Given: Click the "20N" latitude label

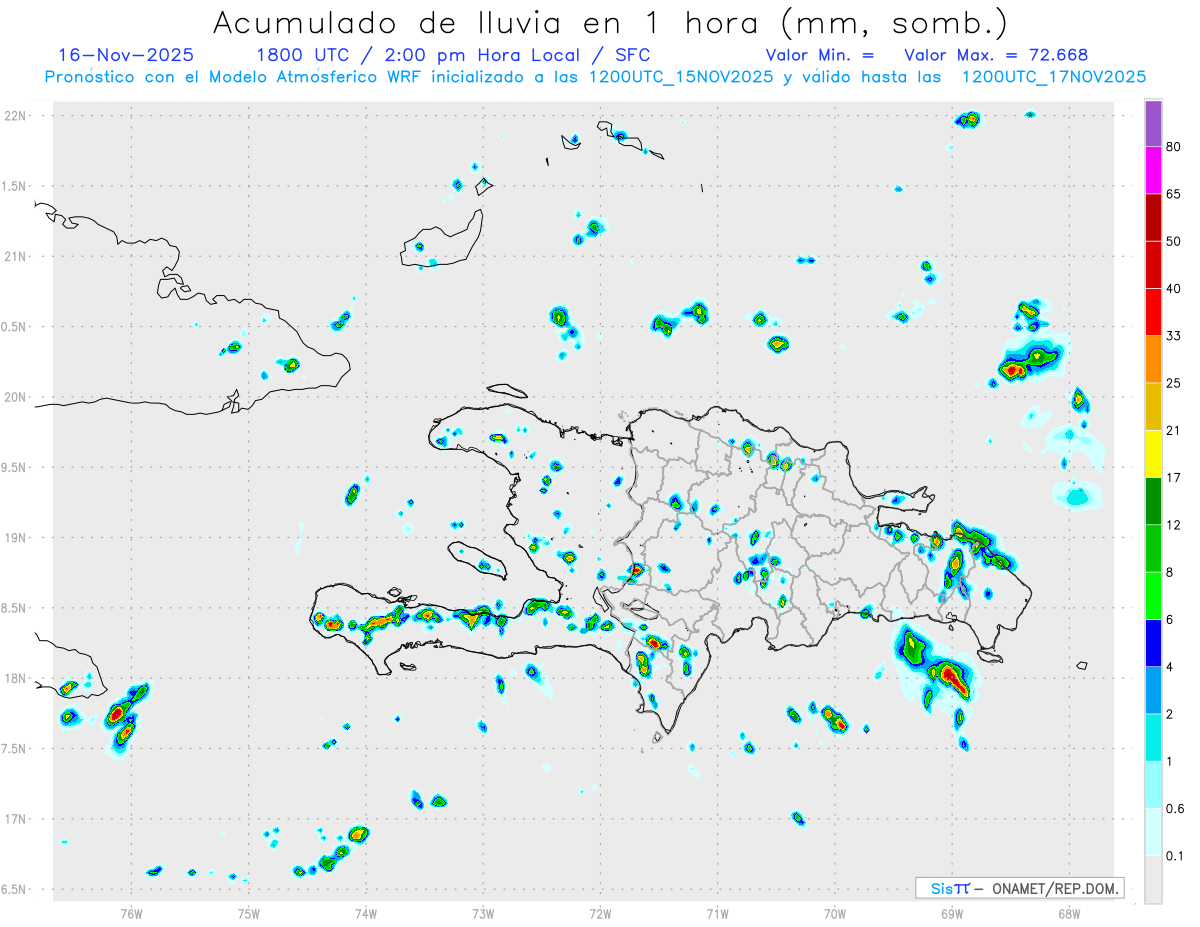Looking at the screenshot, I should [x=15, y=397].
